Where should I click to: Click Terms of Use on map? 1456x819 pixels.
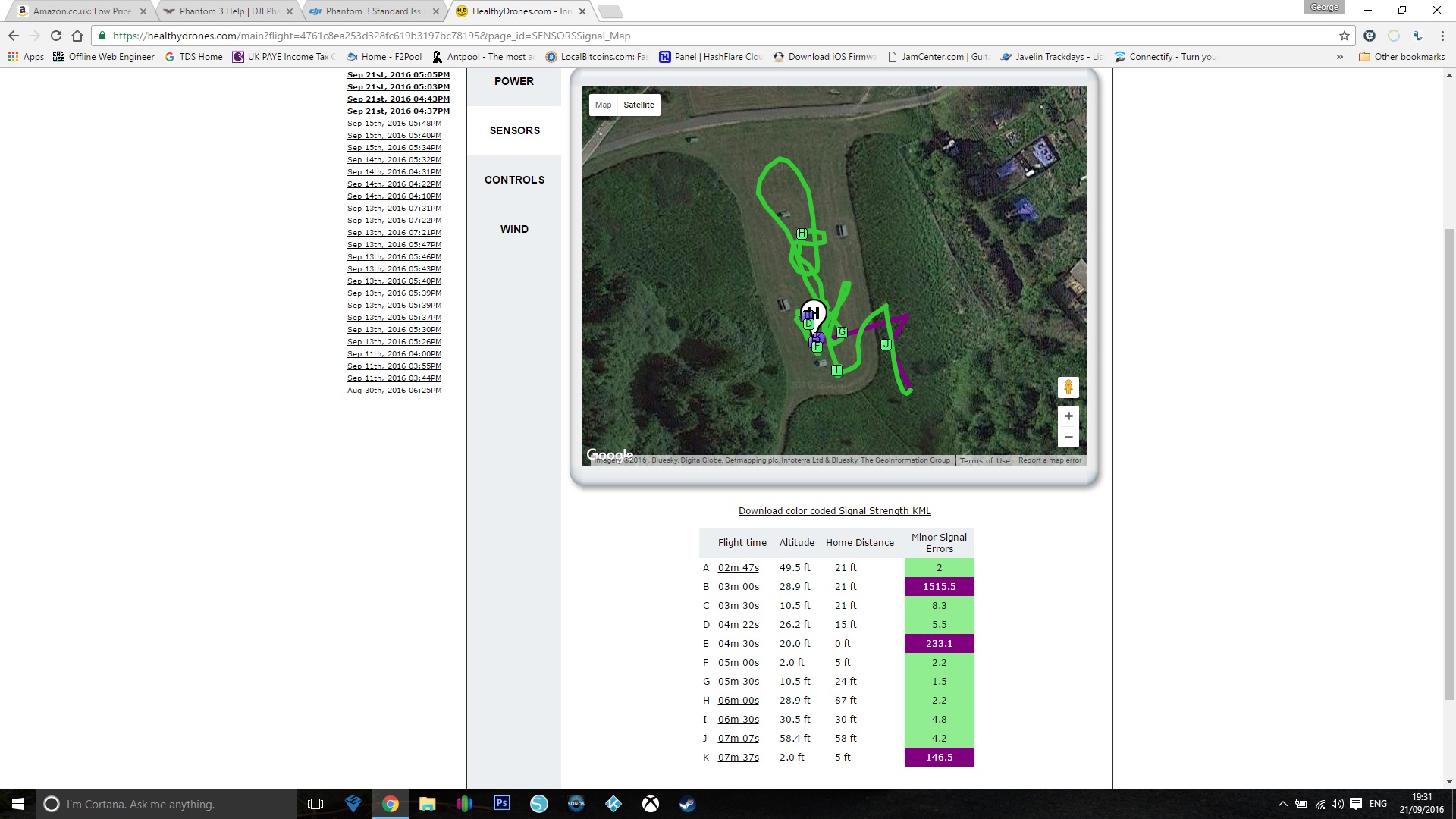tap(984, 460)
